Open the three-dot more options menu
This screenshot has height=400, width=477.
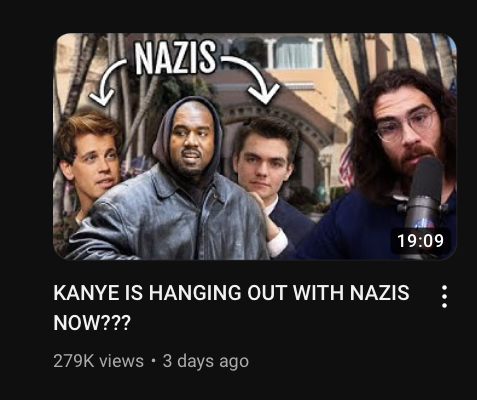click(x=444, y=296)
